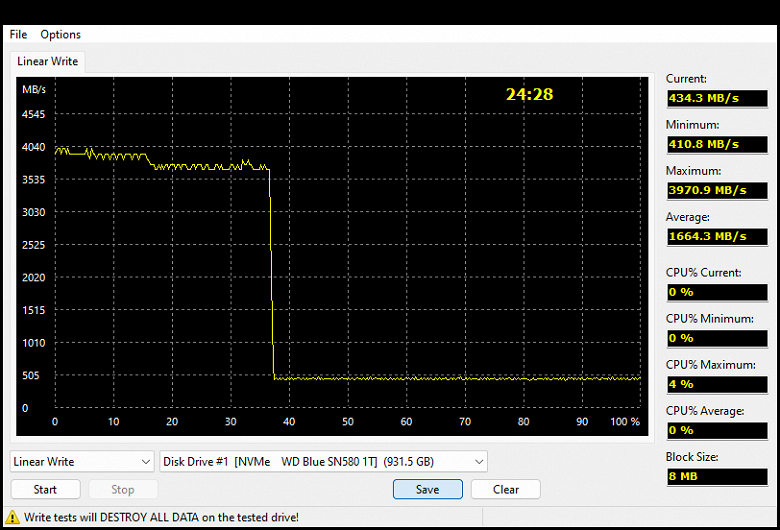Click the Clear button
This screenshot has width=780, height=530.
pos(506,489)
